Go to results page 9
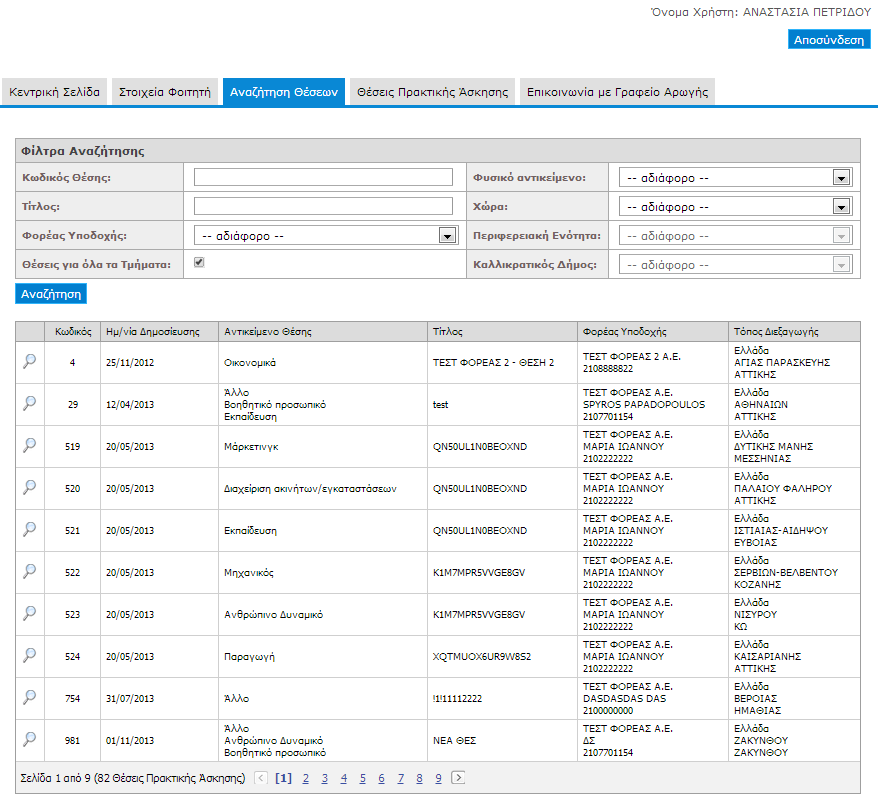This screenshot has height=806, width=878. point(438,778)
